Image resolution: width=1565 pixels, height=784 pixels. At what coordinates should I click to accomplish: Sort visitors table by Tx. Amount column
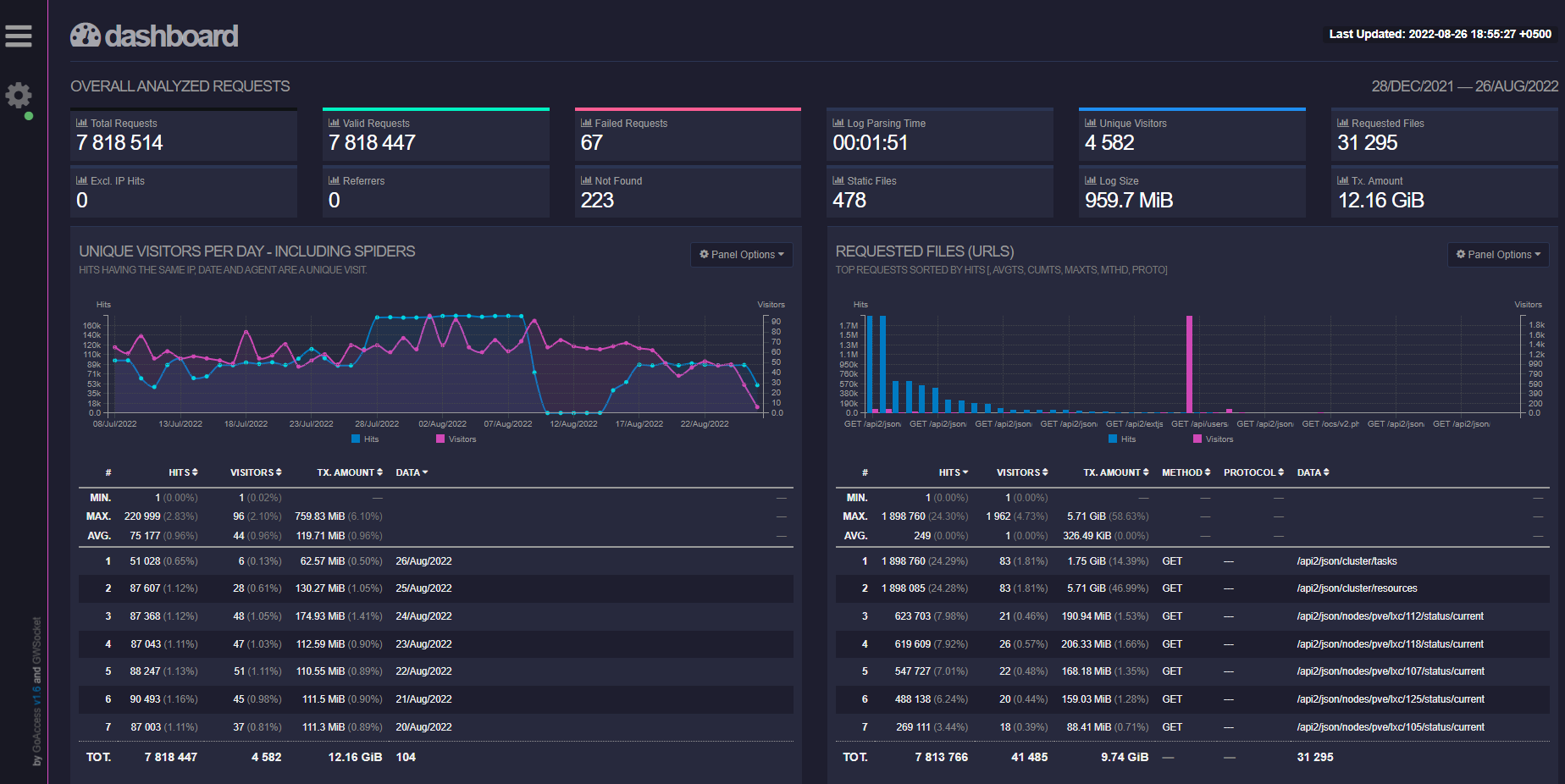pyautogui.click(x=350, y=472)
